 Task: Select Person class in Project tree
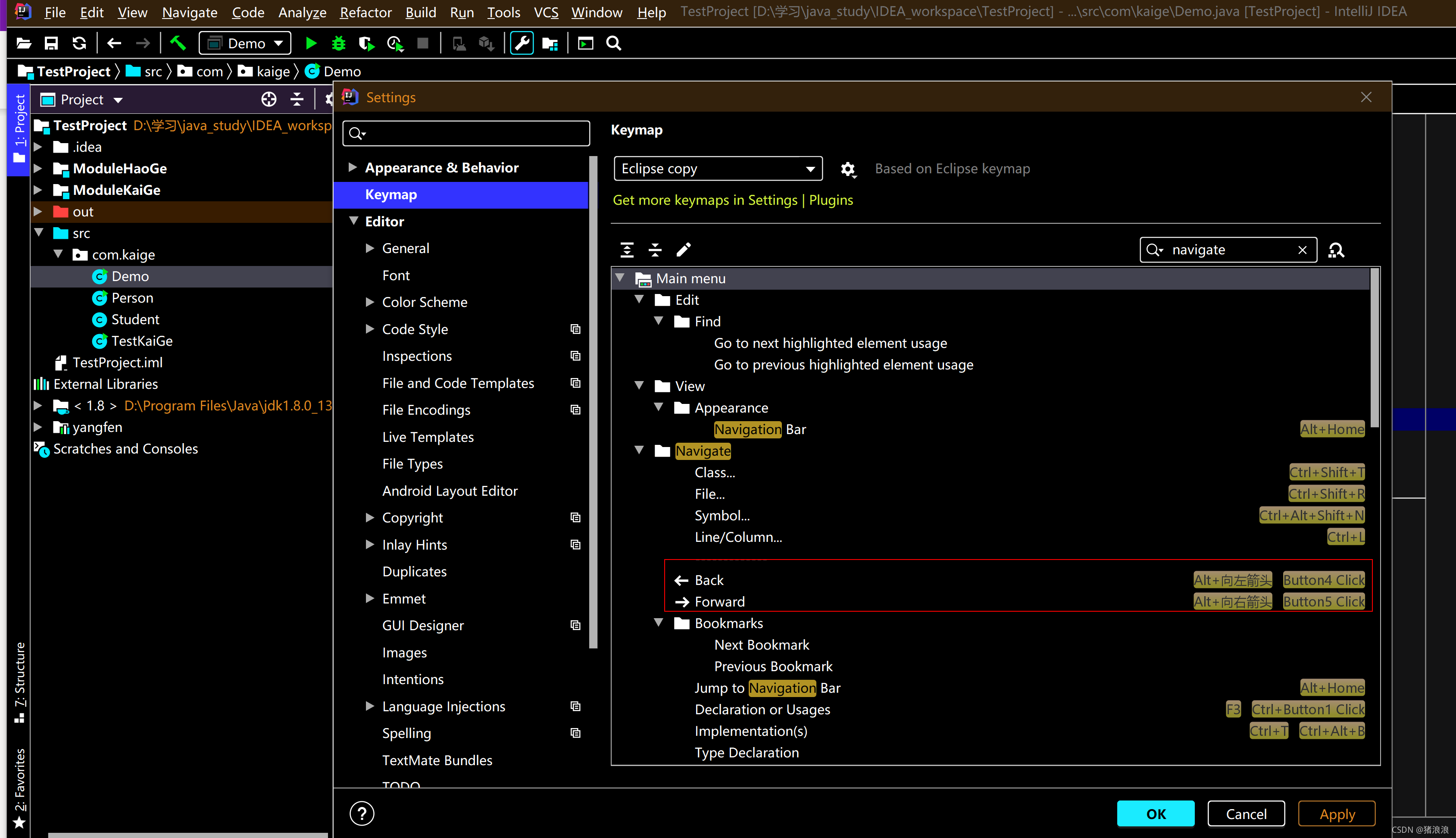pos(132,297)
